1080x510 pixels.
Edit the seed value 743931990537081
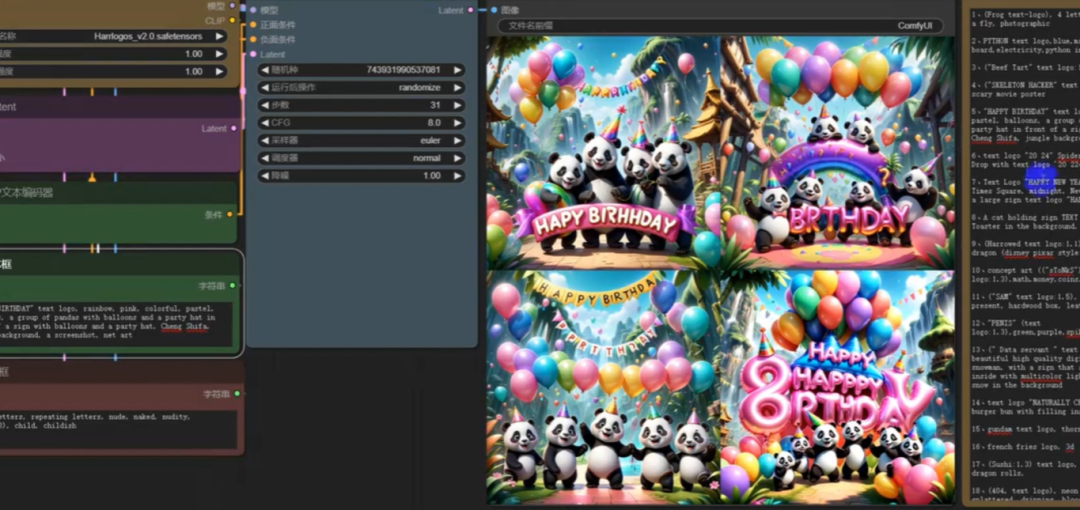click(404, 70)
